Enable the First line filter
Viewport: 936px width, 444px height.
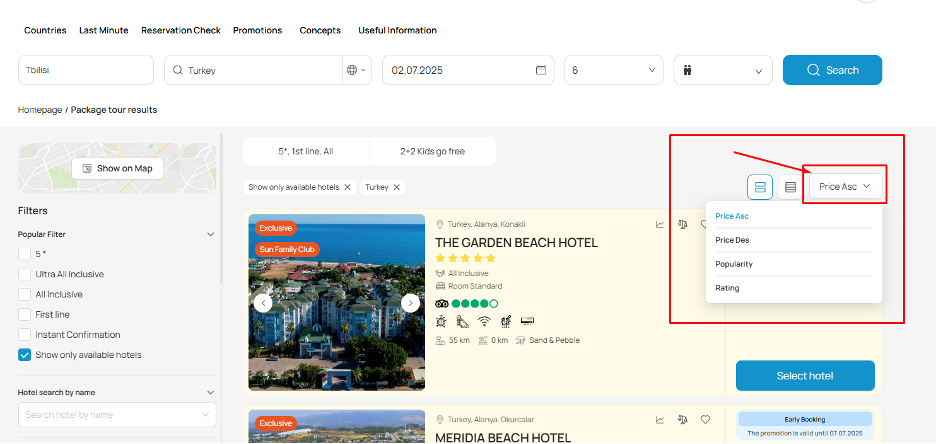click(24, 314)
